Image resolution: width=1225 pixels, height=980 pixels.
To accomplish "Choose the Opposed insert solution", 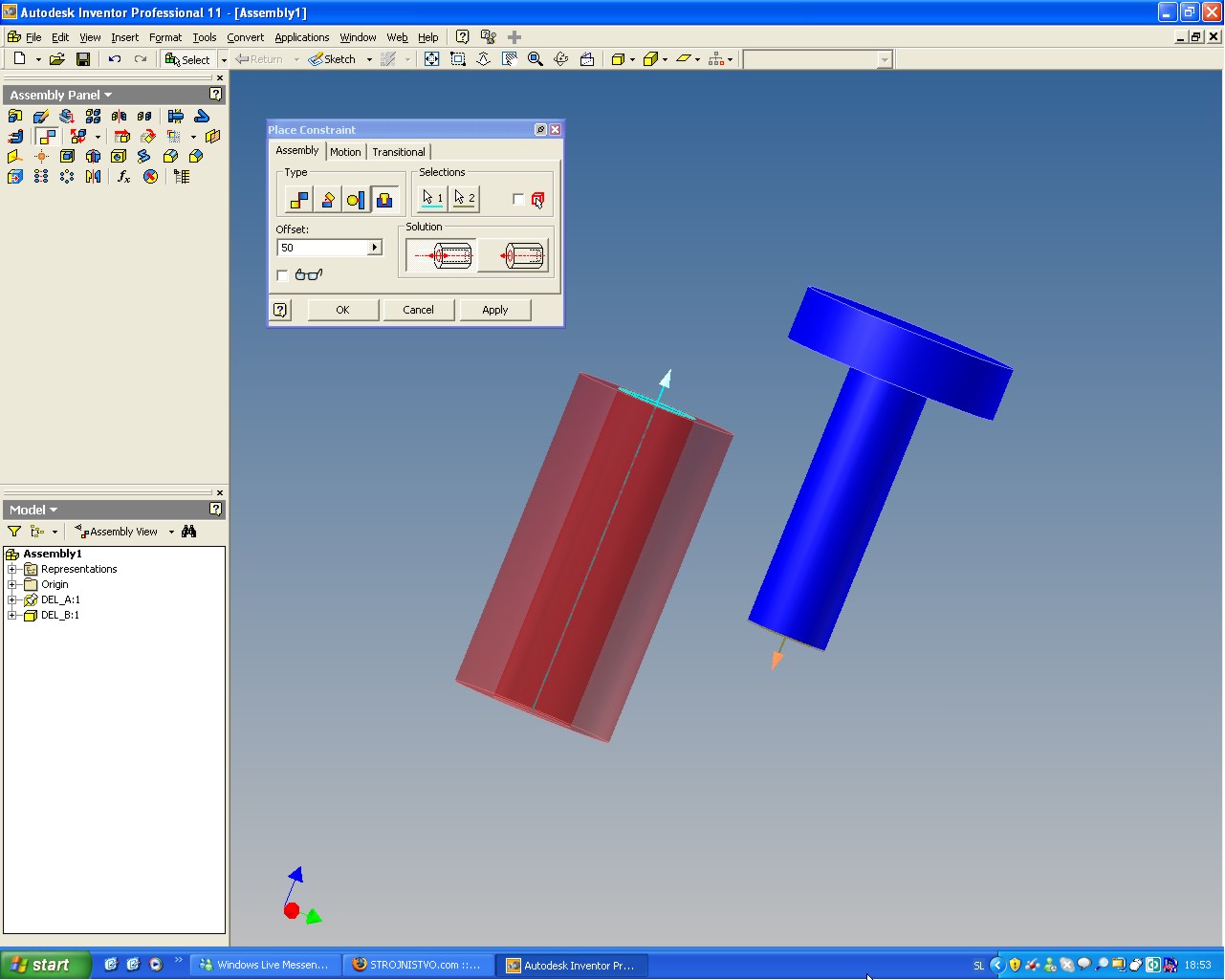I will pyautogui.click(x=441, y=255).
